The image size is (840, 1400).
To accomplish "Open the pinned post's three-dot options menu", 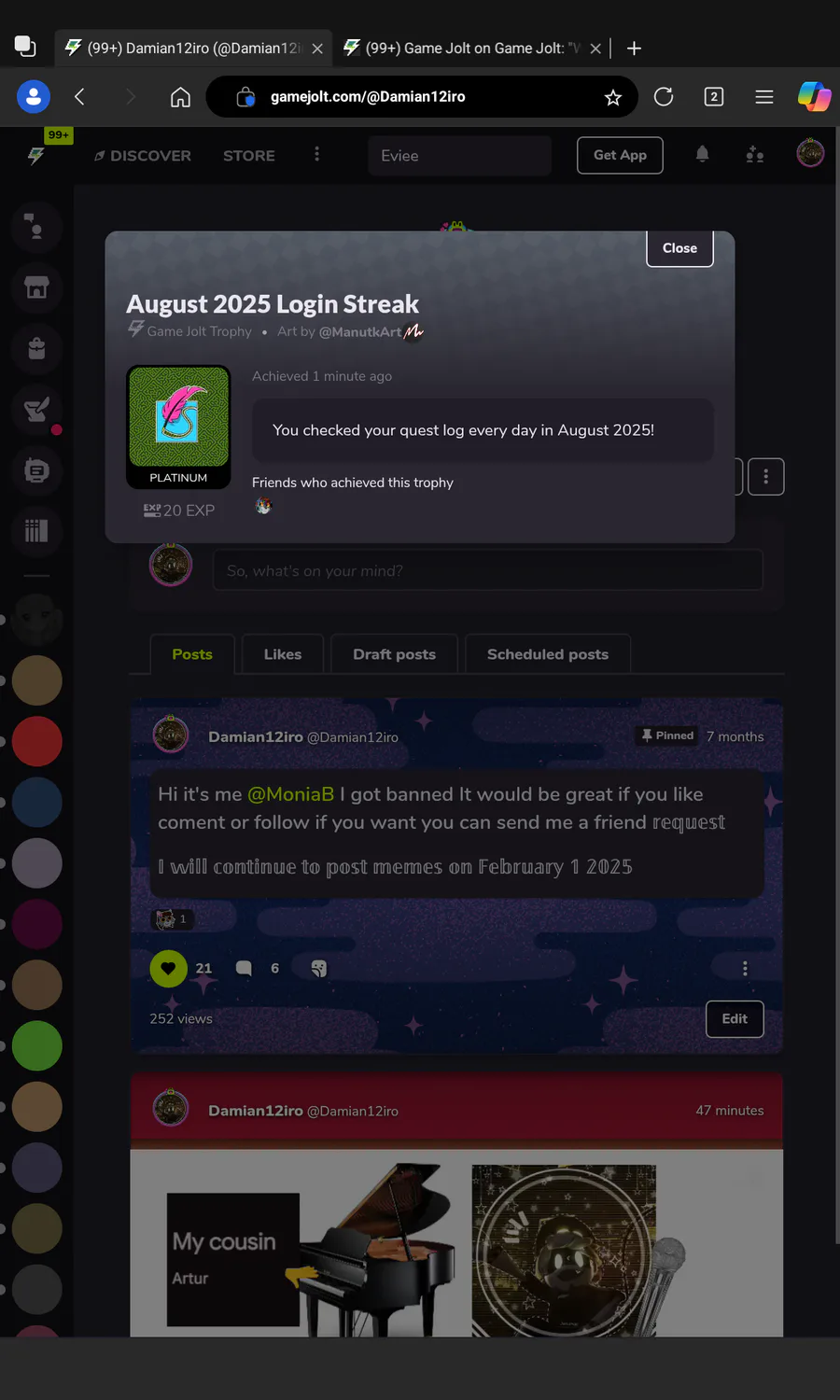I will 745,969.
